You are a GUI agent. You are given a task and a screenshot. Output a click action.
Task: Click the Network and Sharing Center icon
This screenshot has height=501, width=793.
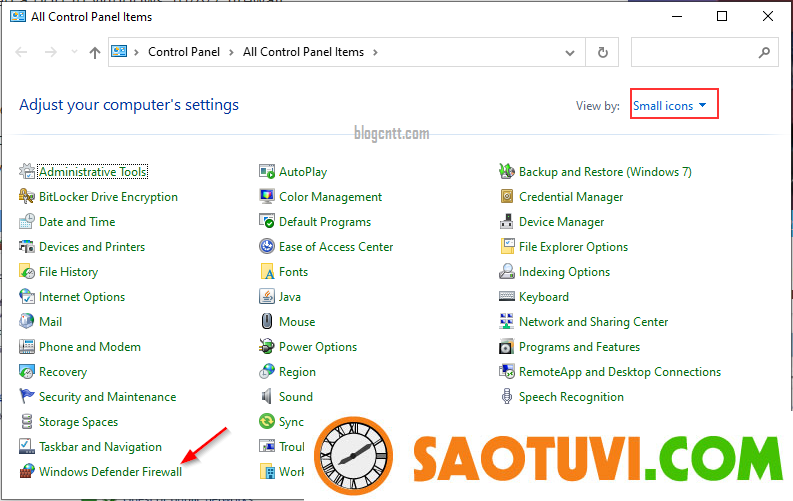pos(507,322)
